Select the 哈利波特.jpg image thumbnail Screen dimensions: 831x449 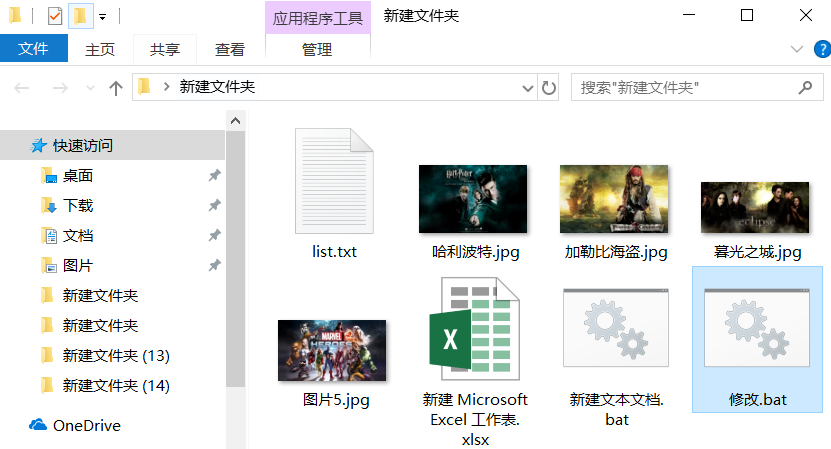pyautogui.click(x=472, y=199)
